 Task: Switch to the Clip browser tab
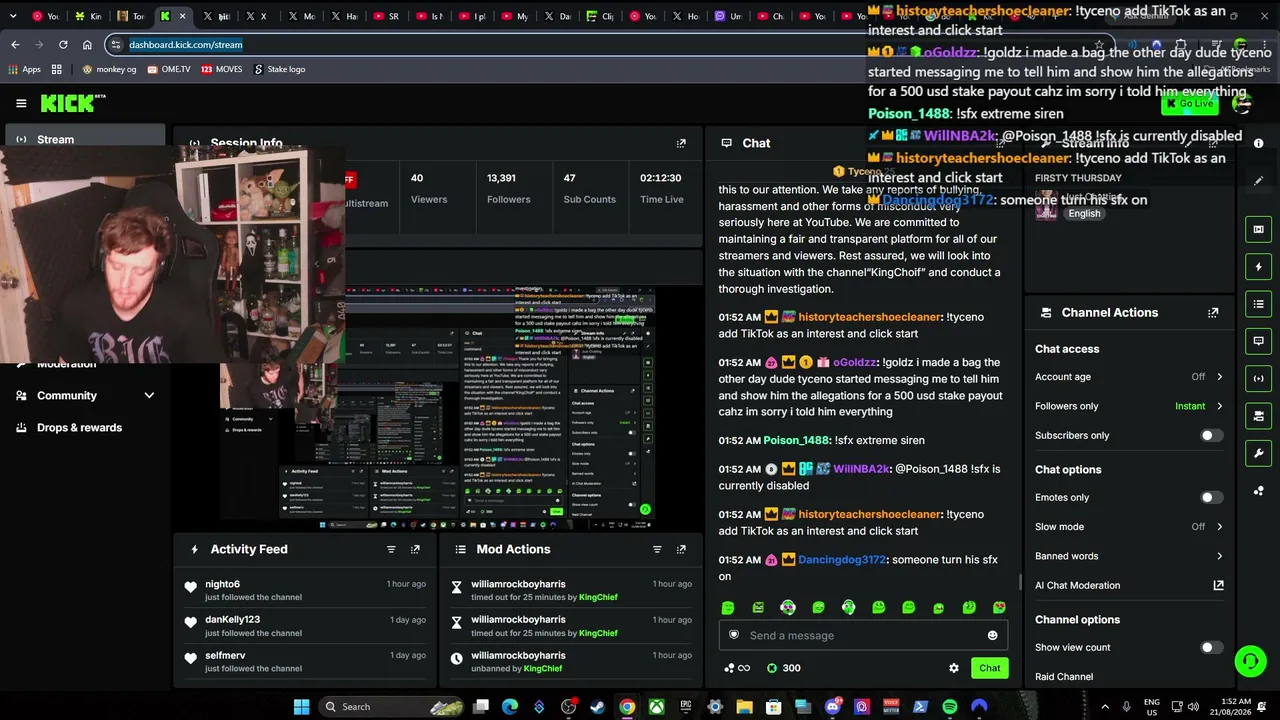(600, 16)
